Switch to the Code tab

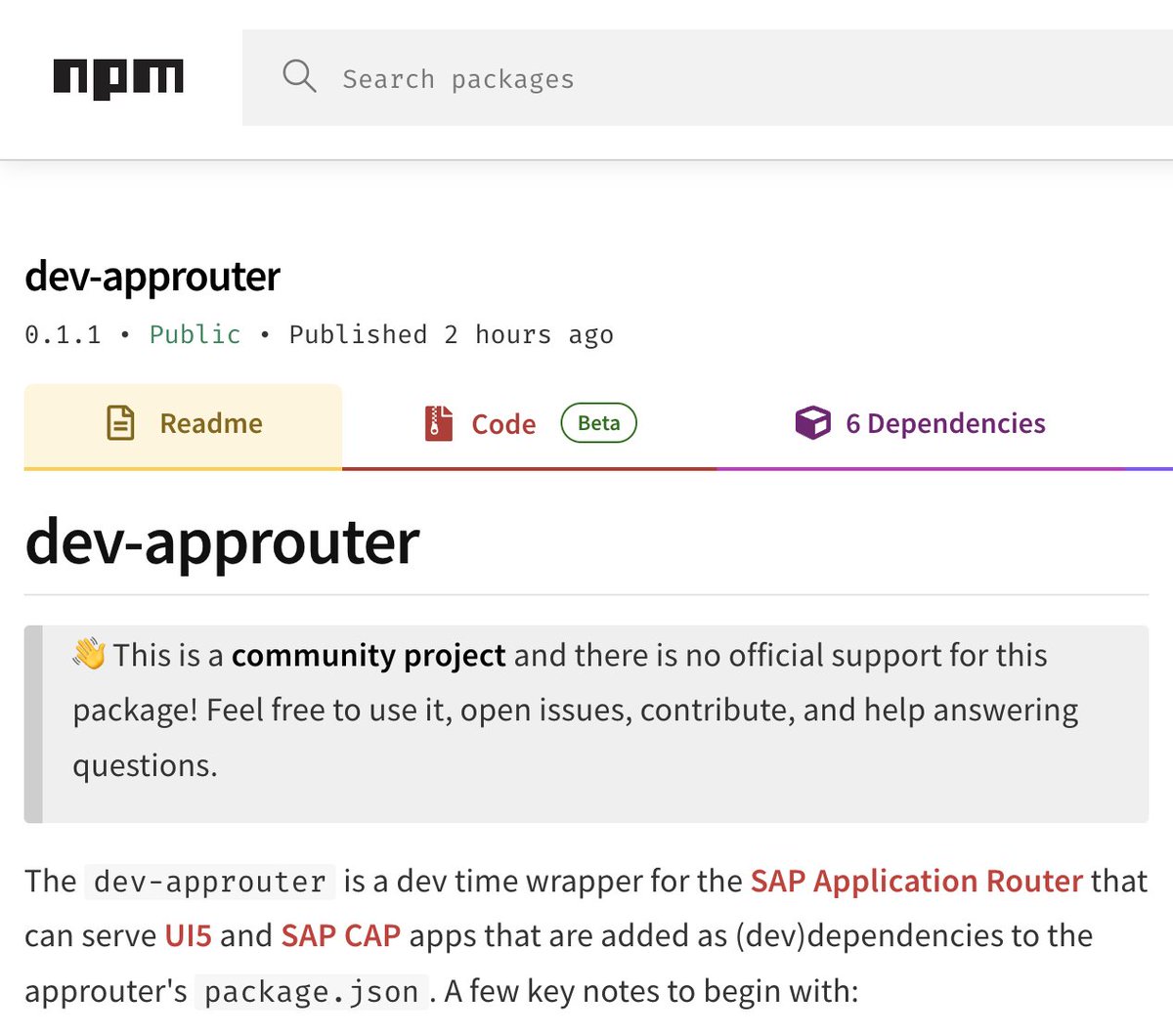click(529, 426)
